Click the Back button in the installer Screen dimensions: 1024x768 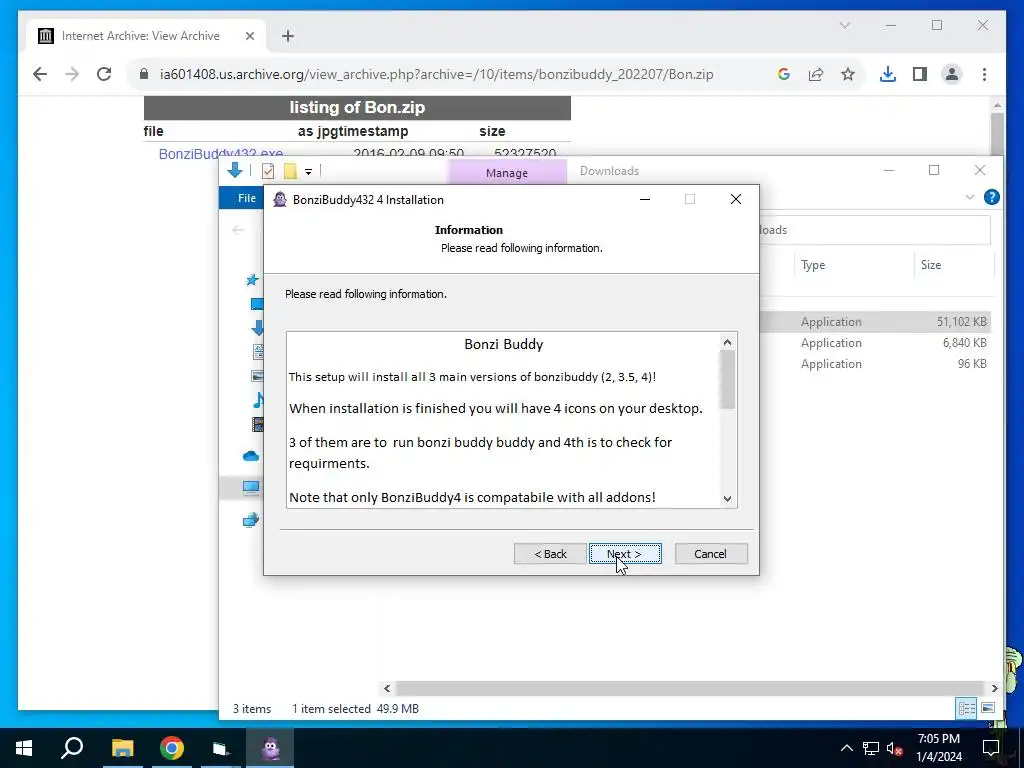click(x=550, y=554)
